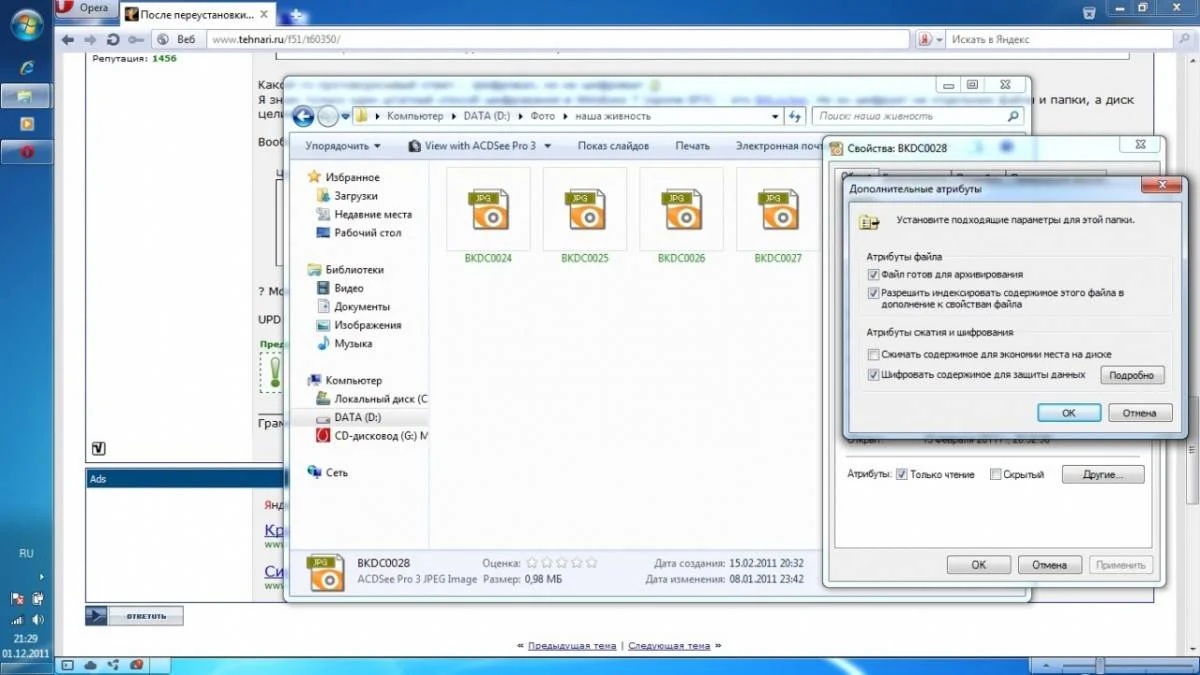Click Explorer's blue back arrow
1200x675 pixels.
(x=303, y=116)
